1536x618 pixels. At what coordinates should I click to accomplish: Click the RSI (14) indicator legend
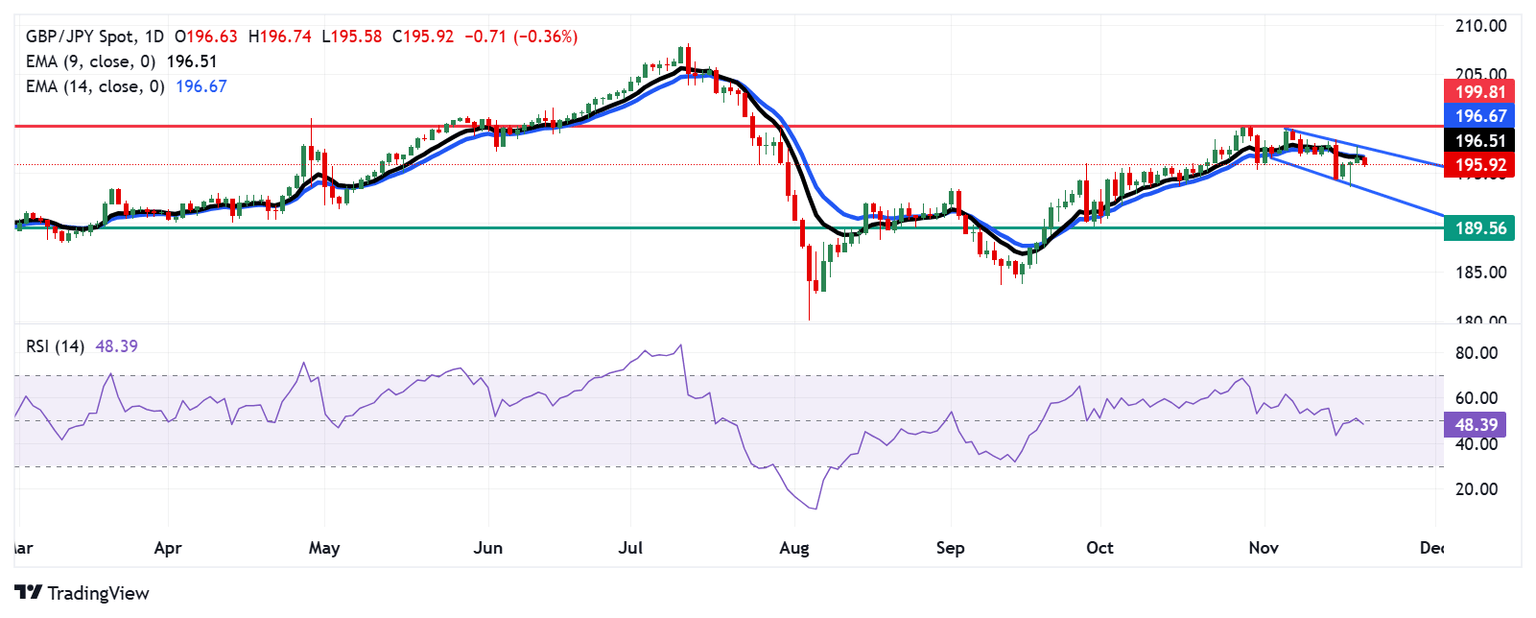(x=56, y=346)
